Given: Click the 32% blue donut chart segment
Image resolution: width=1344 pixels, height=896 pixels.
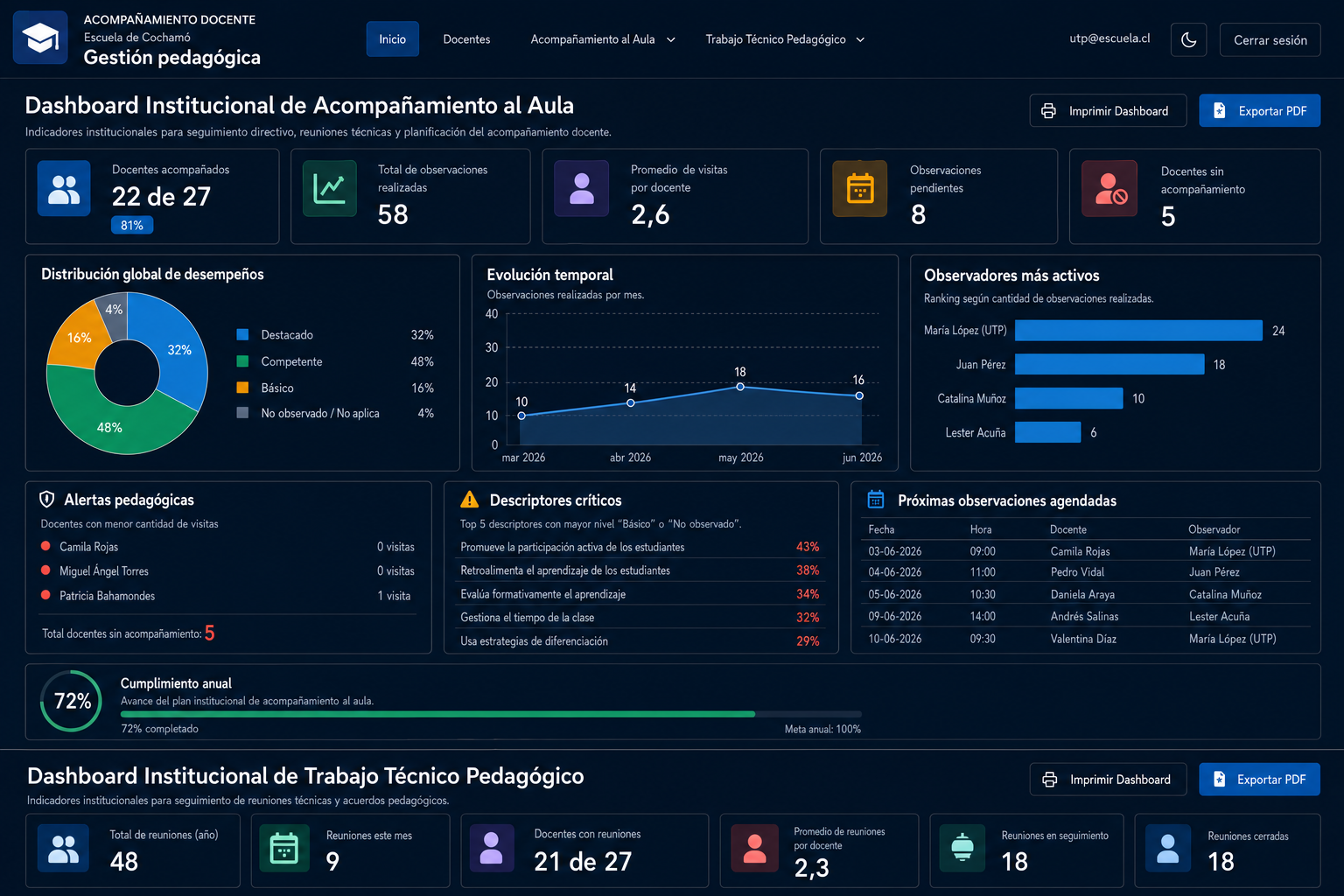Looking at the screenshot, I should (180, 350).
